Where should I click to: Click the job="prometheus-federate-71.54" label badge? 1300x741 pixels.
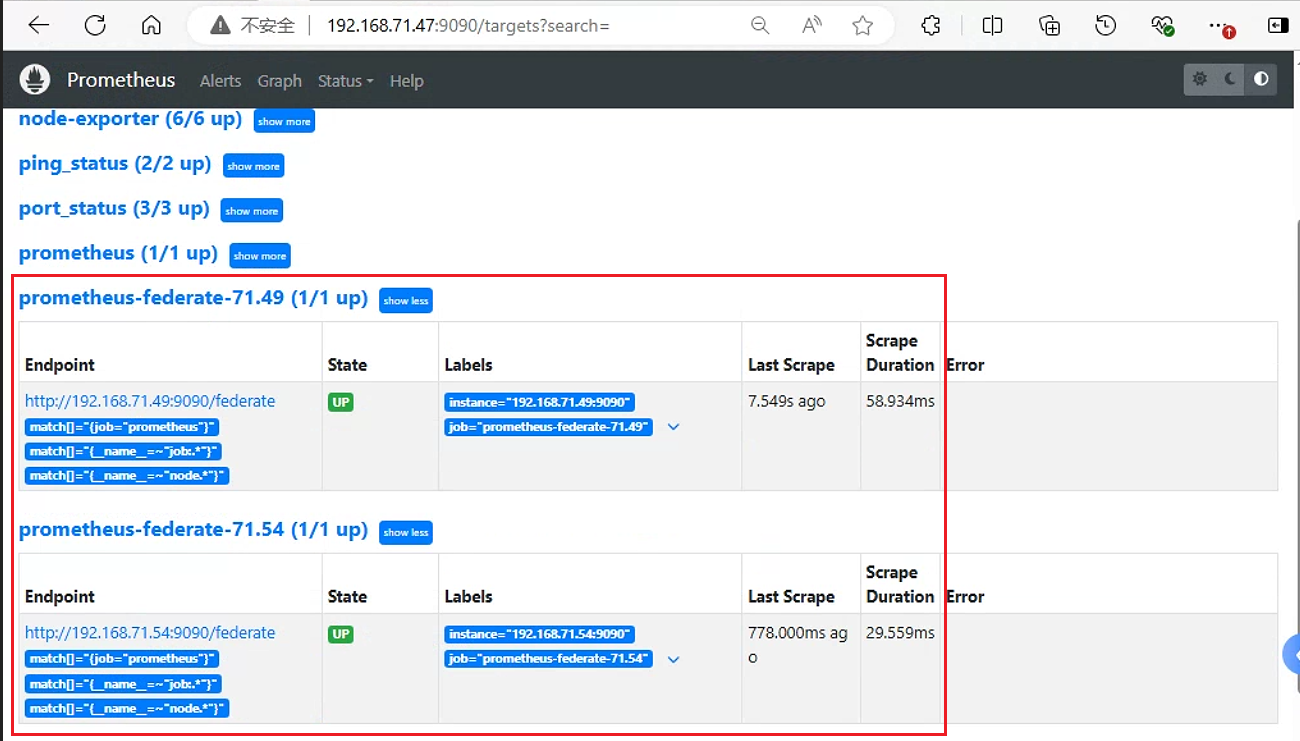548,659
